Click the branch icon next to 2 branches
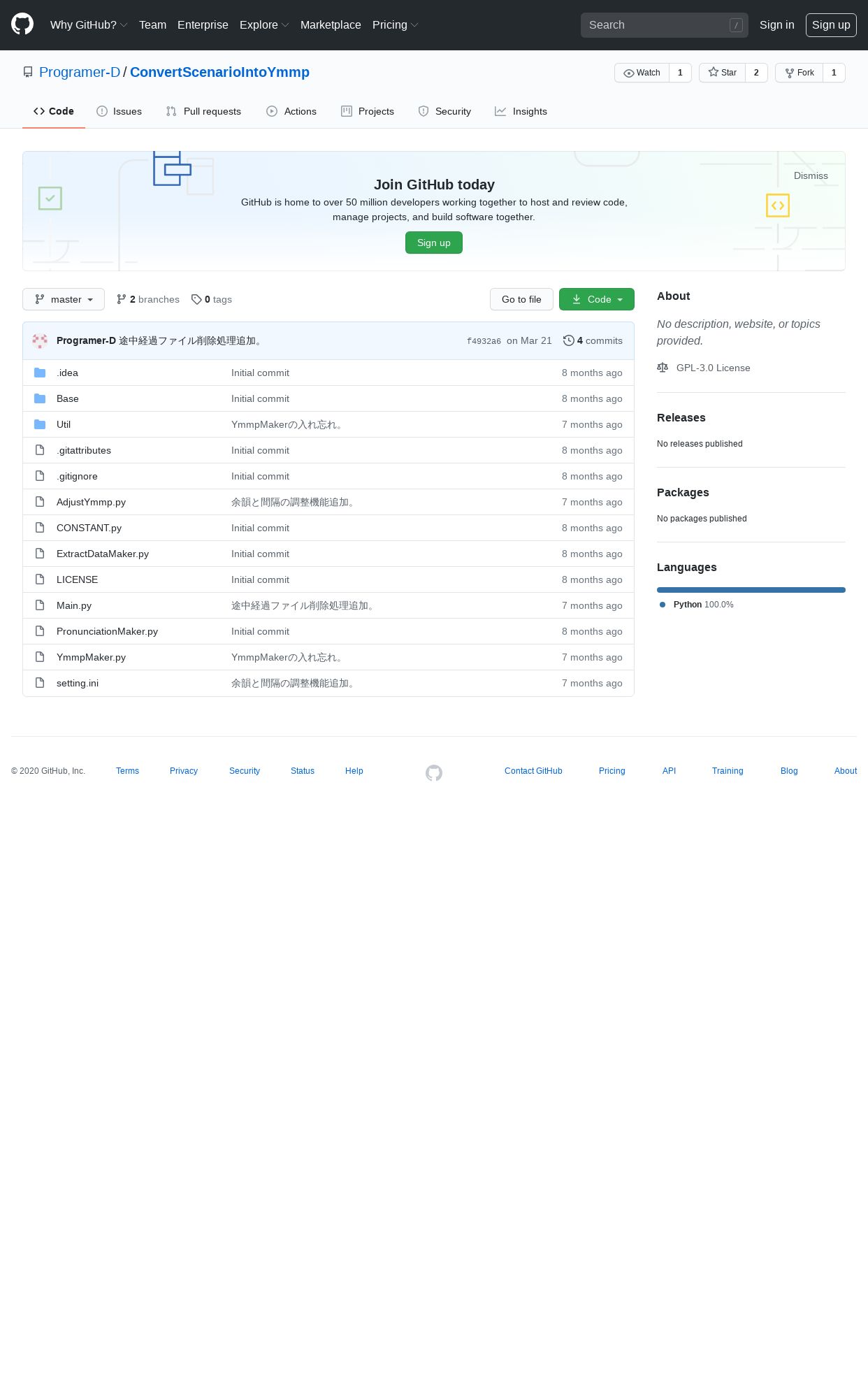Screen dimensions: 868x1398 pyautogui.click(x=122, y=299)
